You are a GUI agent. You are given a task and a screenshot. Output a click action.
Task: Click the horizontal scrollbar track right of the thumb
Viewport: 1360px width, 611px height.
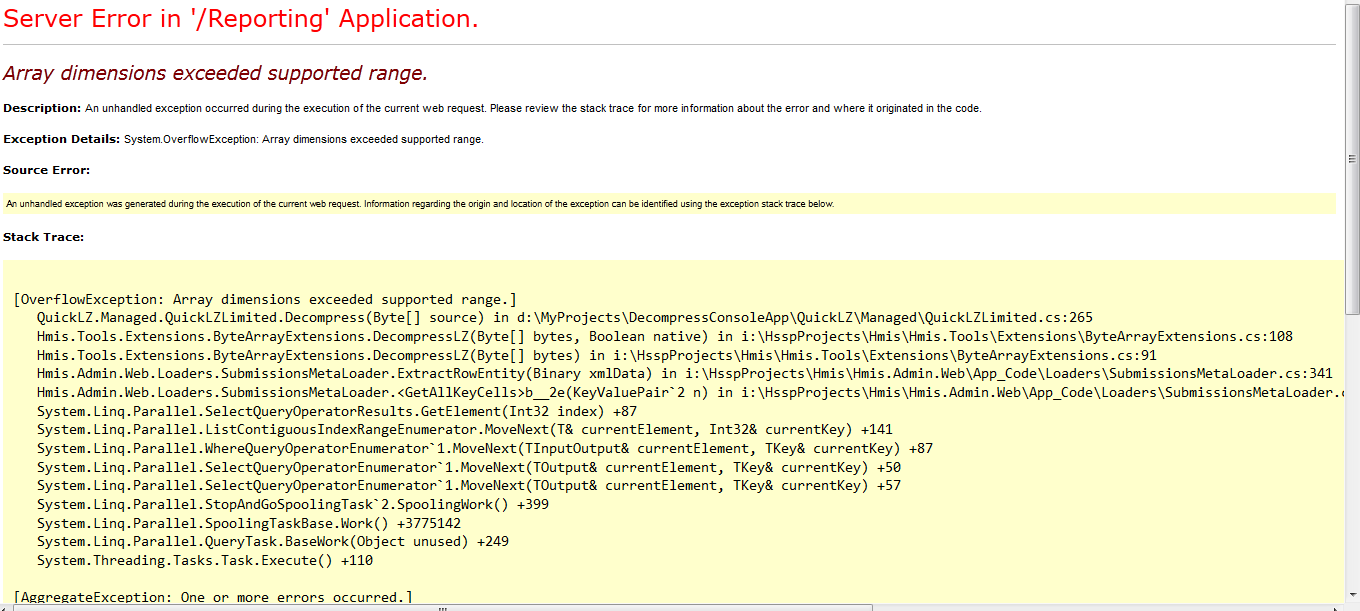1100,606
